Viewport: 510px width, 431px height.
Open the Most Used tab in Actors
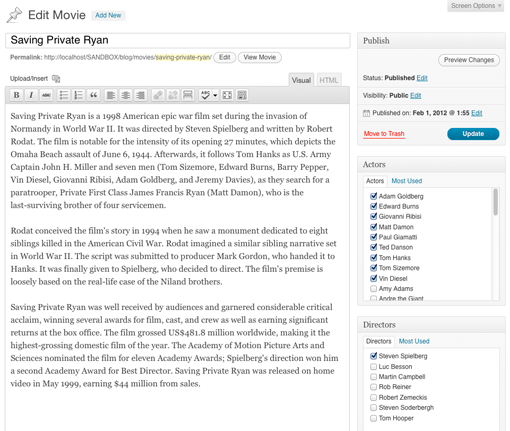point(407,181)
